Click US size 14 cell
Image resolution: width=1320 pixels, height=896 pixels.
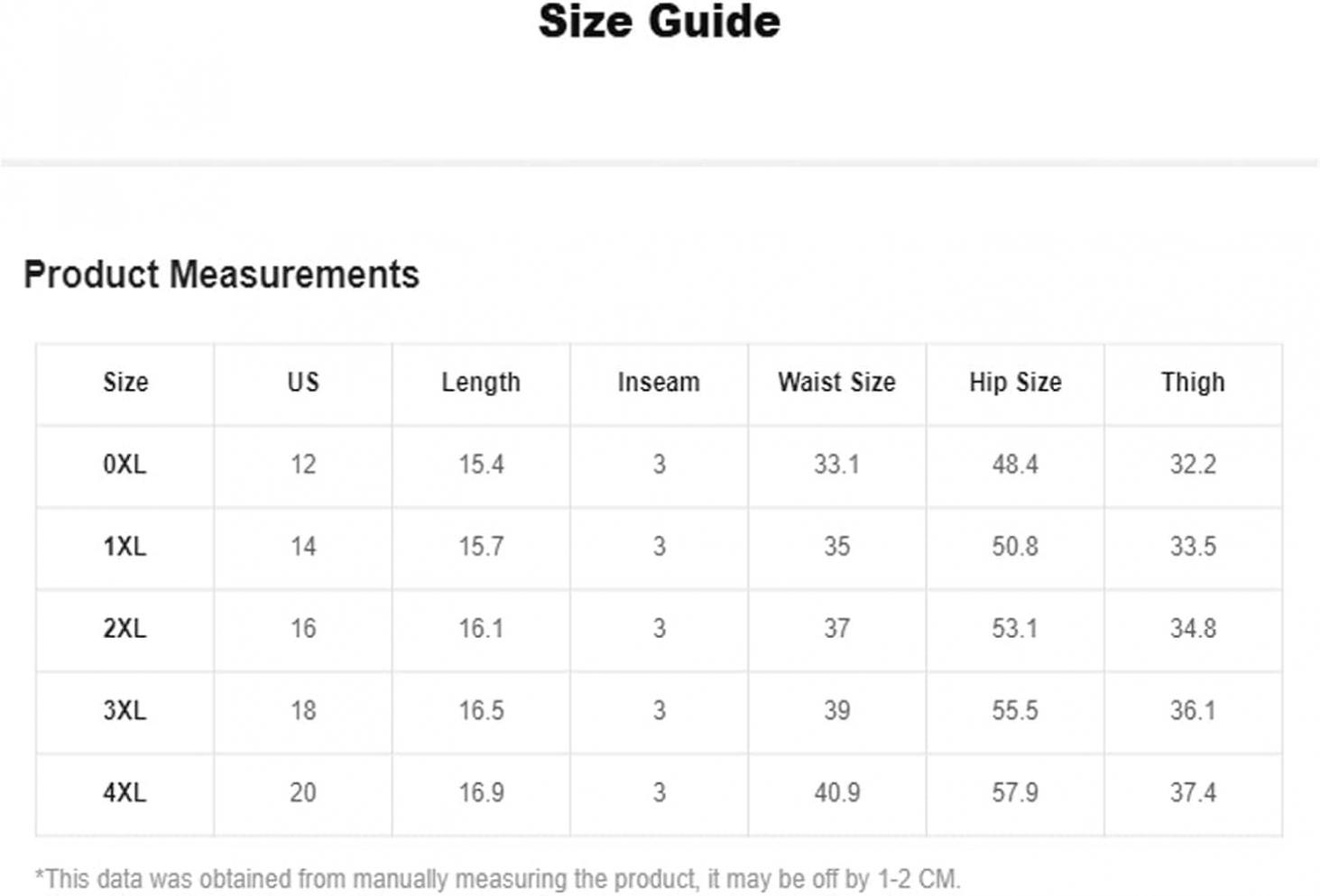[303, 547]
